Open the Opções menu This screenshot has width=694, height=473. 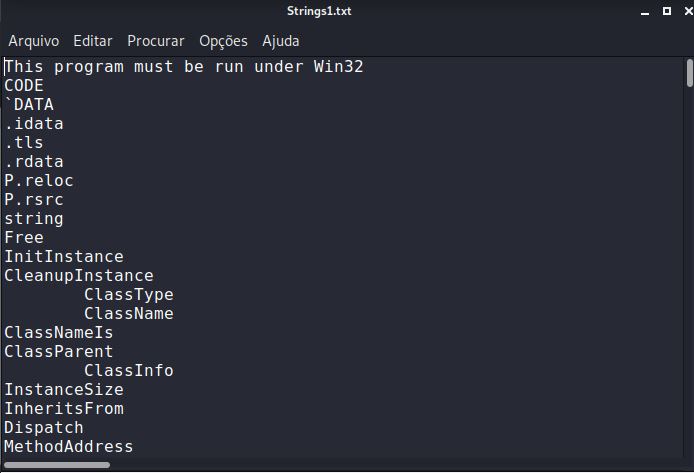(223, 41)
